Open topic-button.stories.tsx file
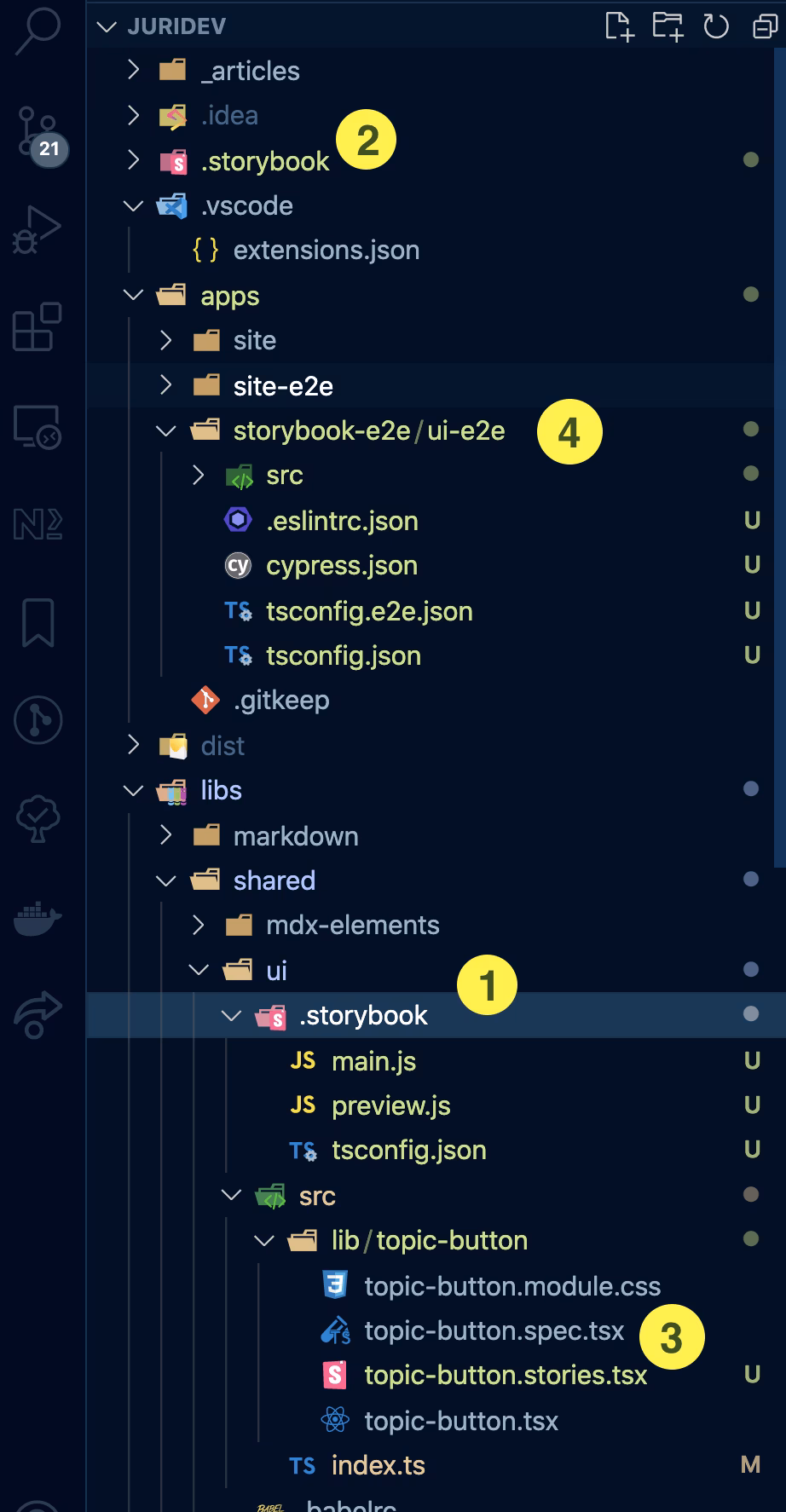This screenshot has width=786, height=1512. tap(505, 1375)
